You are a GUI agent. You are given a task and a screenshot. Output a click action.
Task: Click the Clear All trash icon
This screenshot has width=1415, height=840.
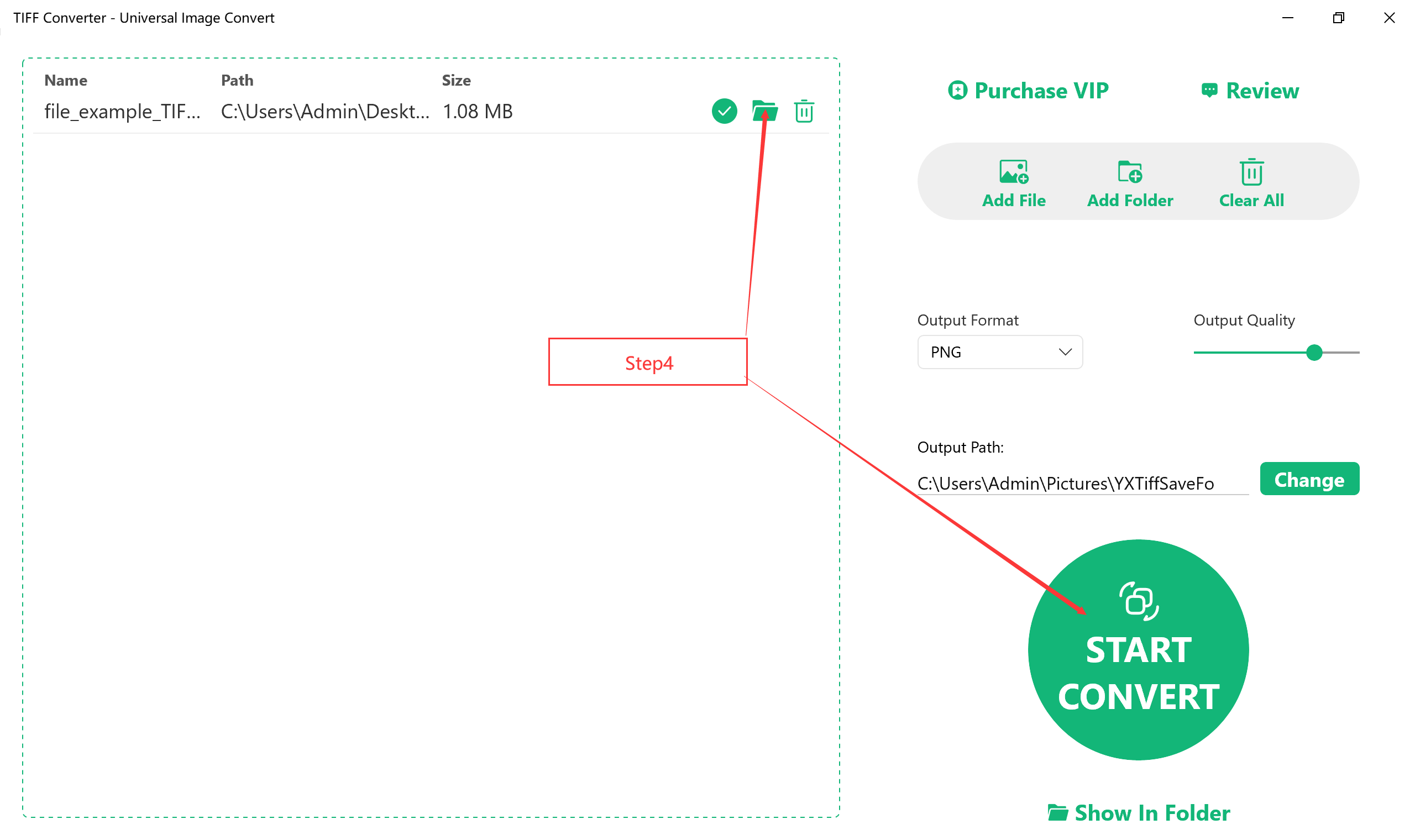click(x=1251, y=171)
